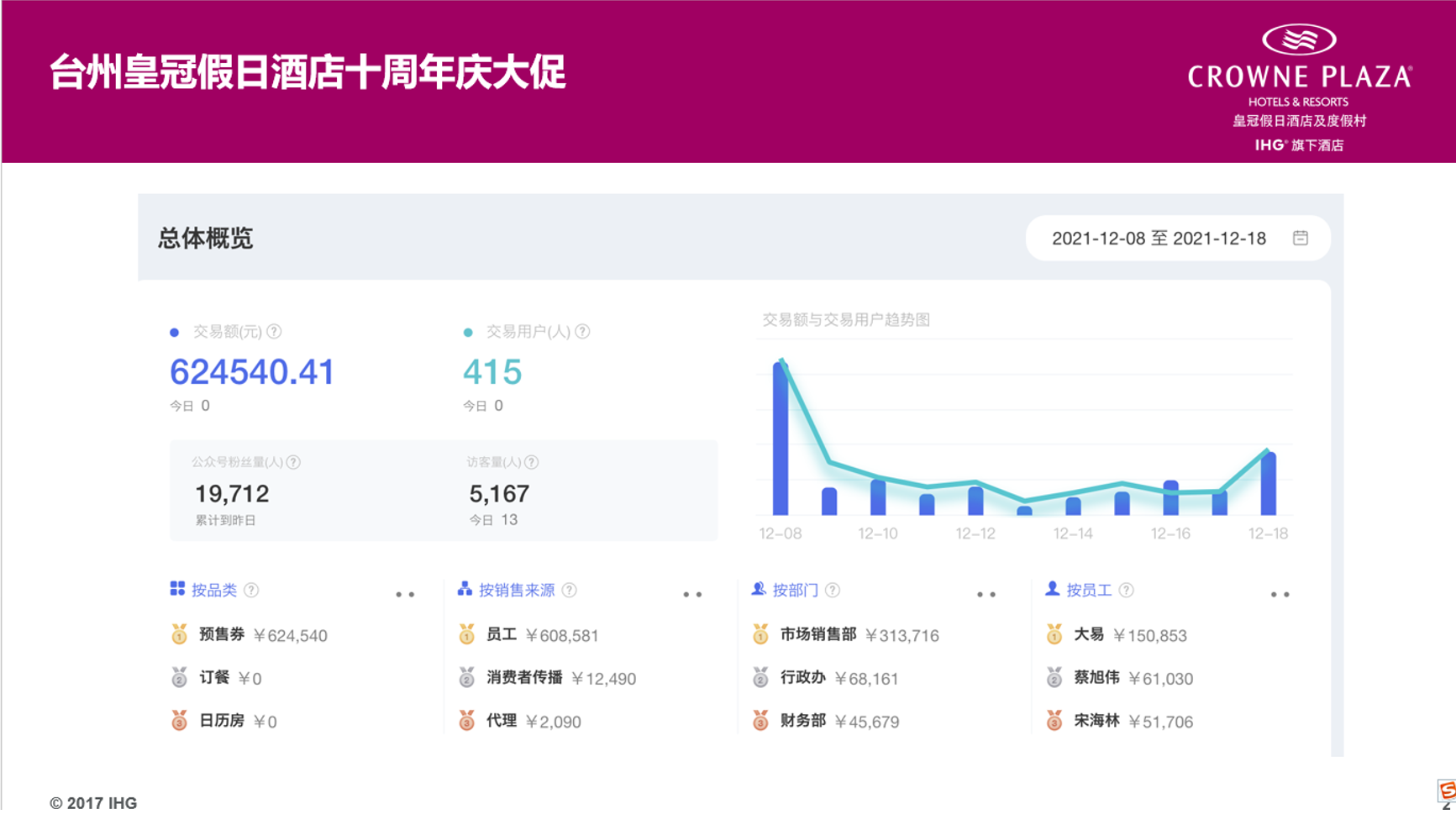The height and width of the screenshot is (825, 1456).
Task: Select the 按部门 heading link
Action: click(x=795, y=590)
